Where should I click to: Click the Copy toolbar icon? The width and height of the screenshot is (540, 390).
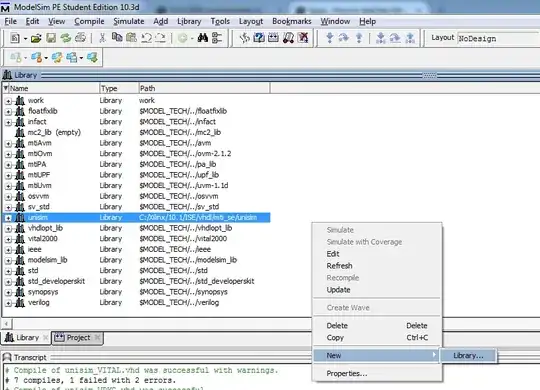(x=117, y=37)
